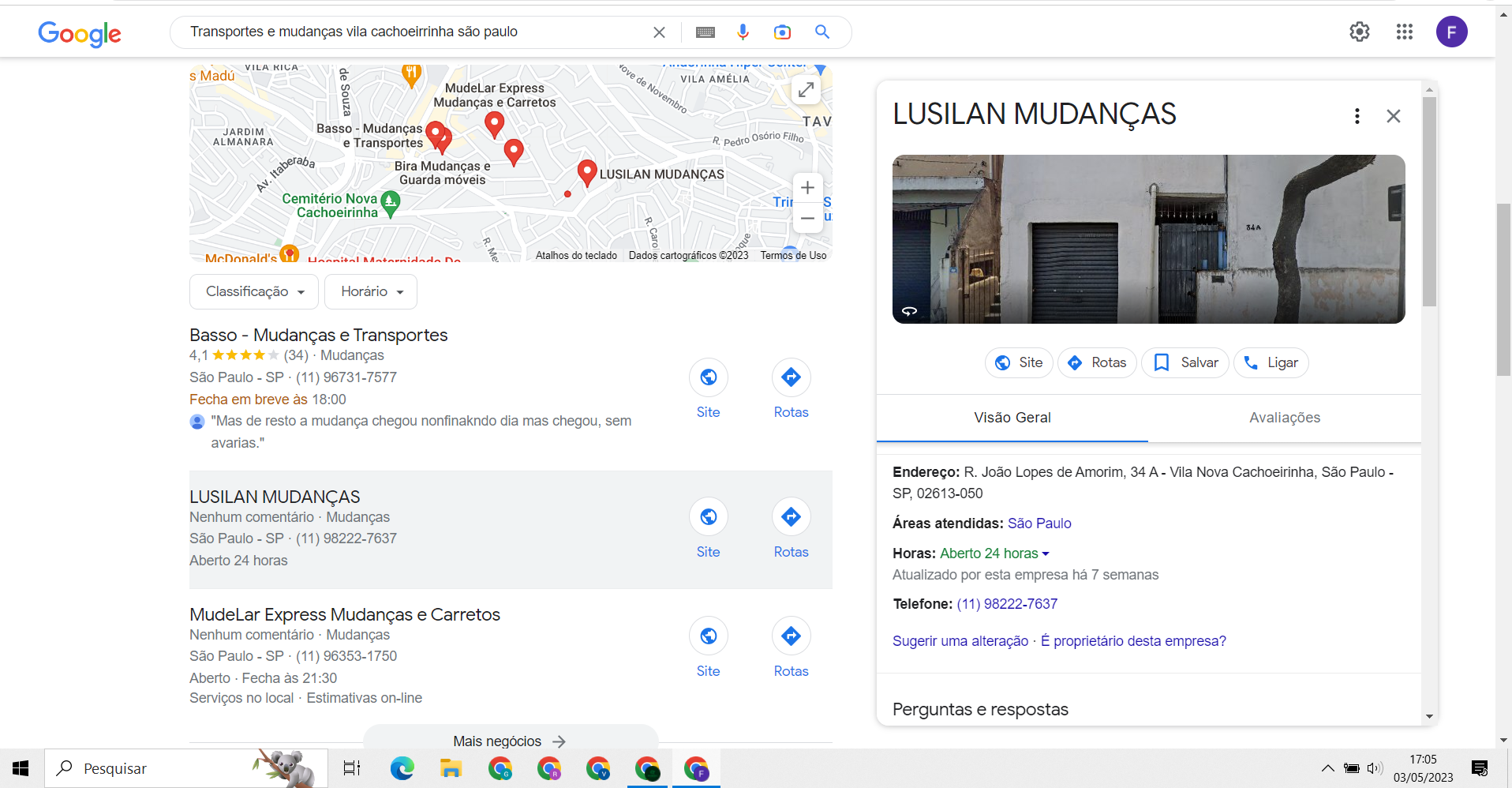Image resolution: width=1512 pixels, height=788 pixels.
Task: Click Atalhos do teclado on map
Action: coord(576,255)
